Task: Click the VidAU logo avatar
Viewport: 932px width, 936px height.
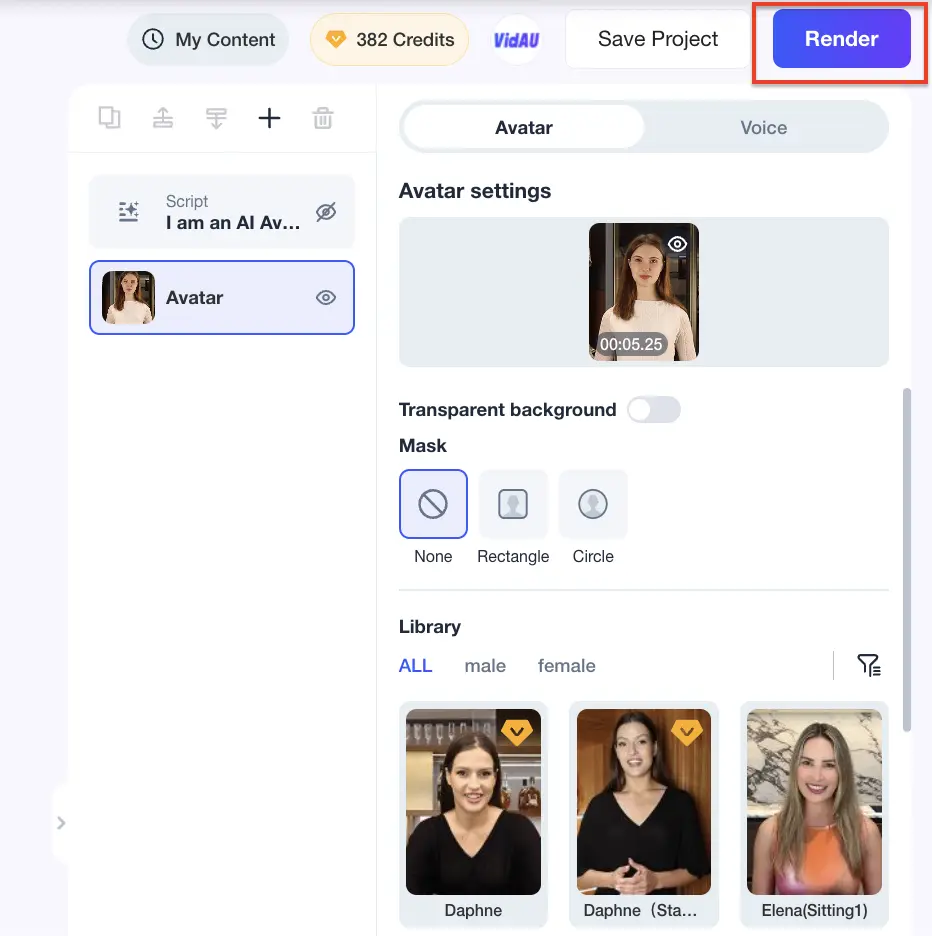Action: point(516,39)
